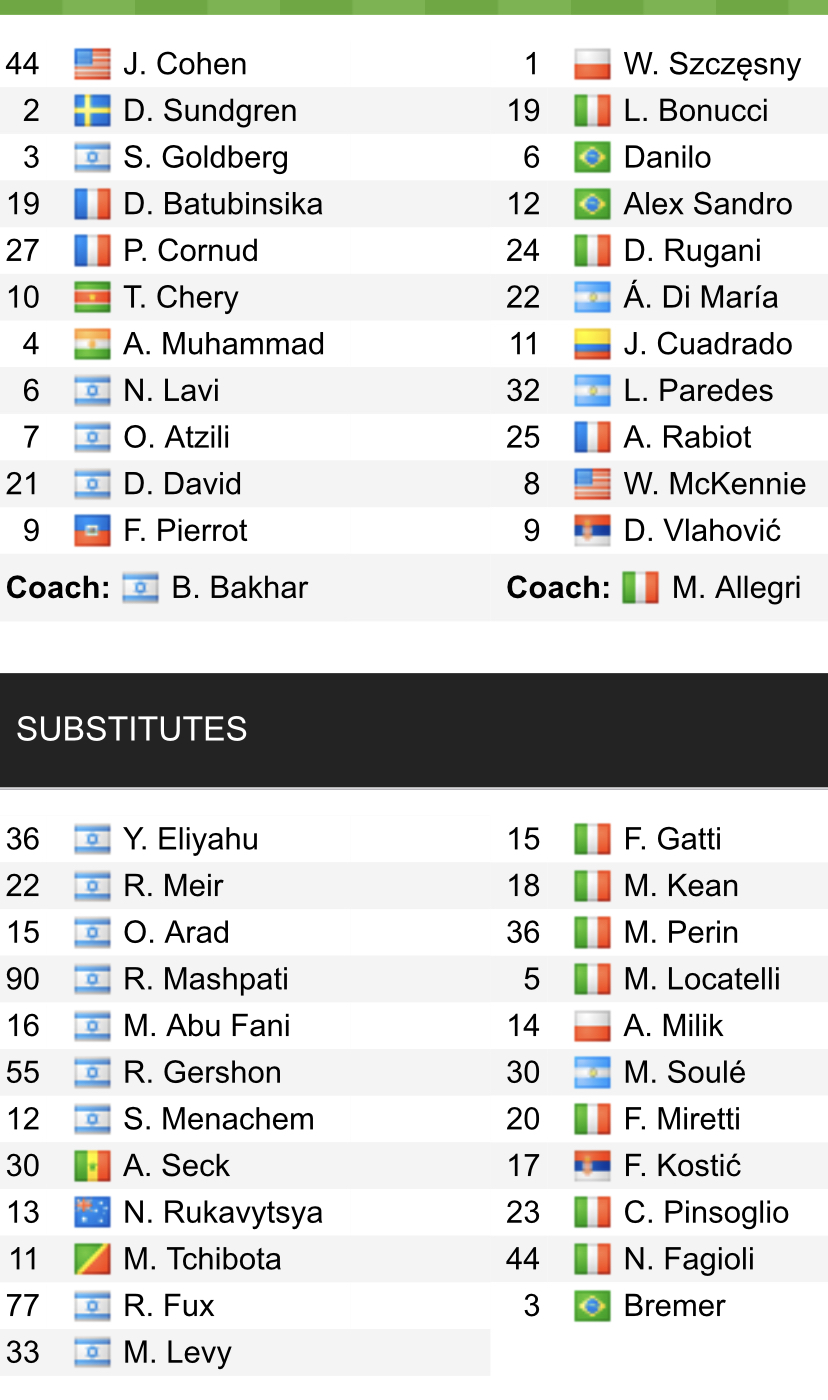Open substitute Bremer
The width and height of the screenshot is (828, 1400).
674,1306
